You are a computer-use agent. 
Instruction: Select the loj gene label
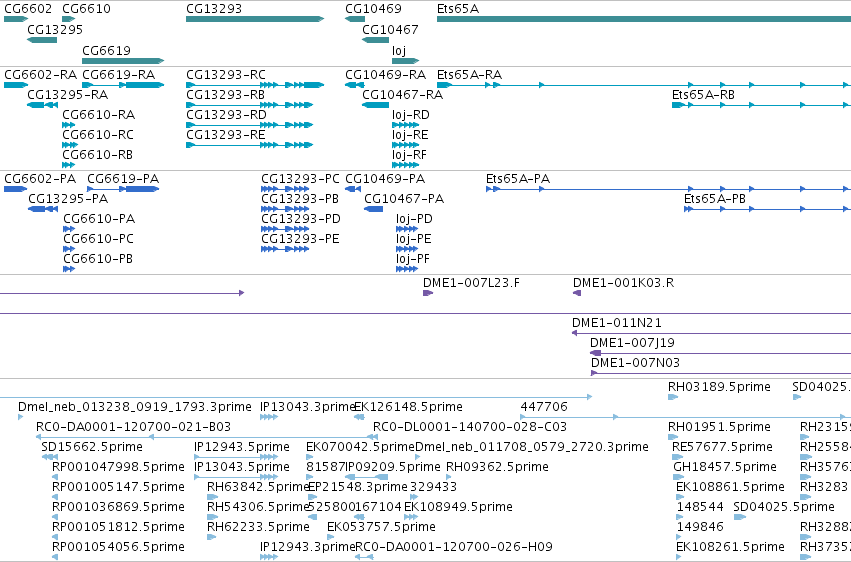click(398, 50)
